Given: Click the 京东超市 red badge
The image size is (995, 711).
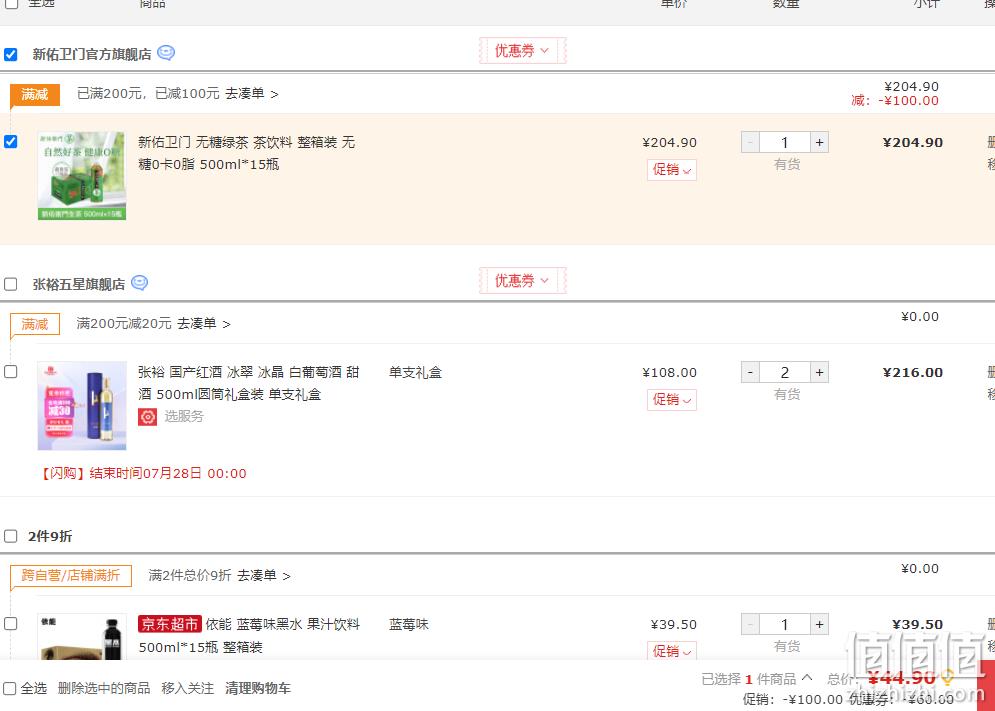Looking at the screenshot, I should click(x=169, y=624).
